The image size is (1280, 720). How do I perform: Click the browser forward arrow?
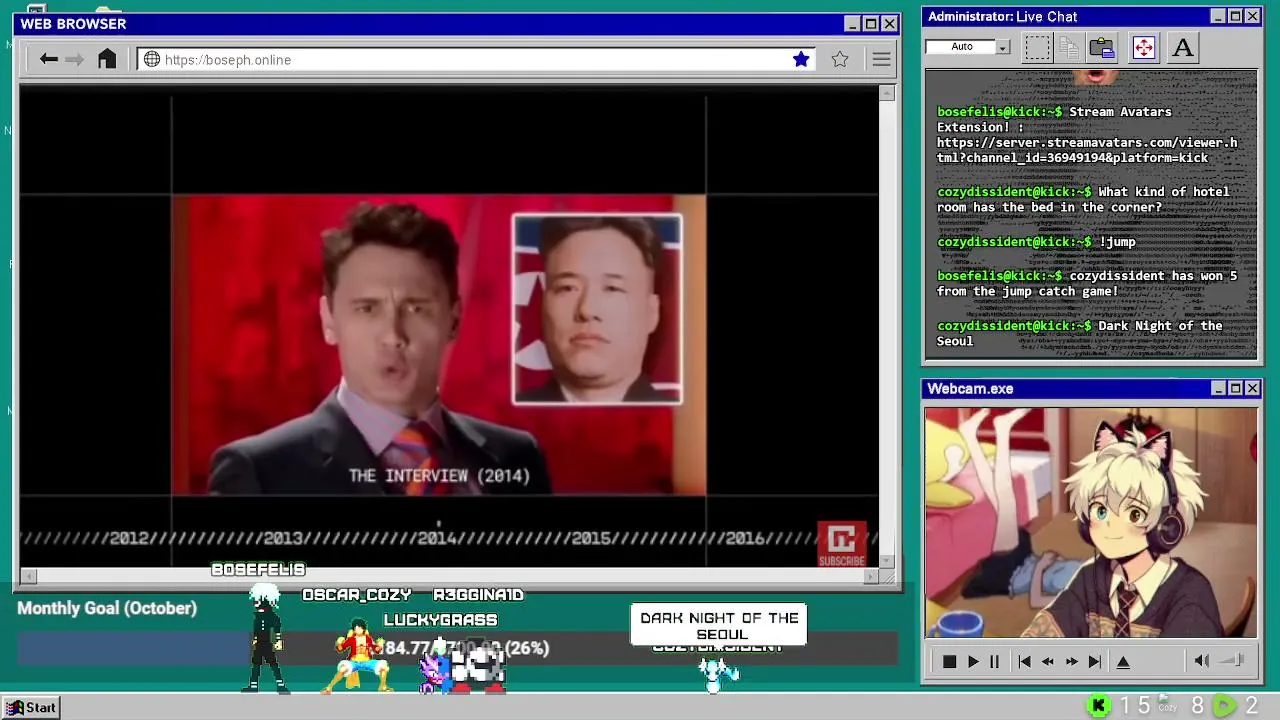[75, 59]
